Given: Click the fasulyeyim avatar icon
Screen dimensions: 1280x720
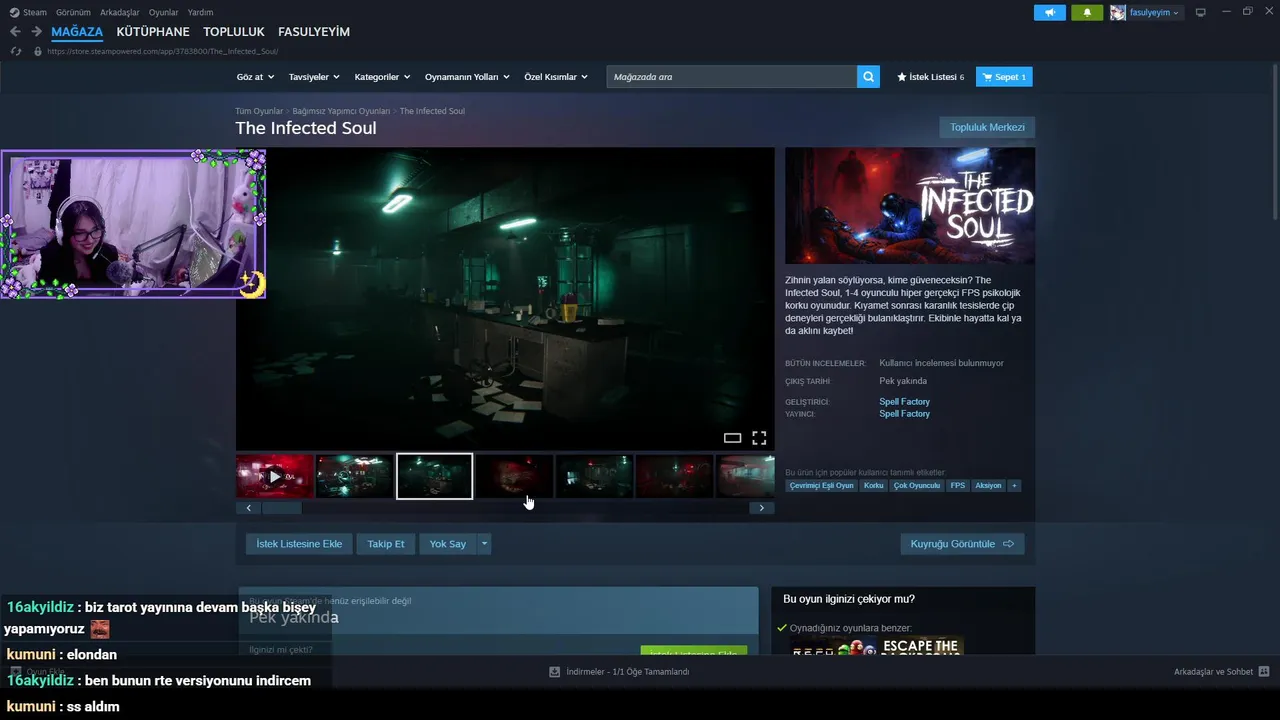Looking at the screenshot, I should click(x=1118, y=12).
